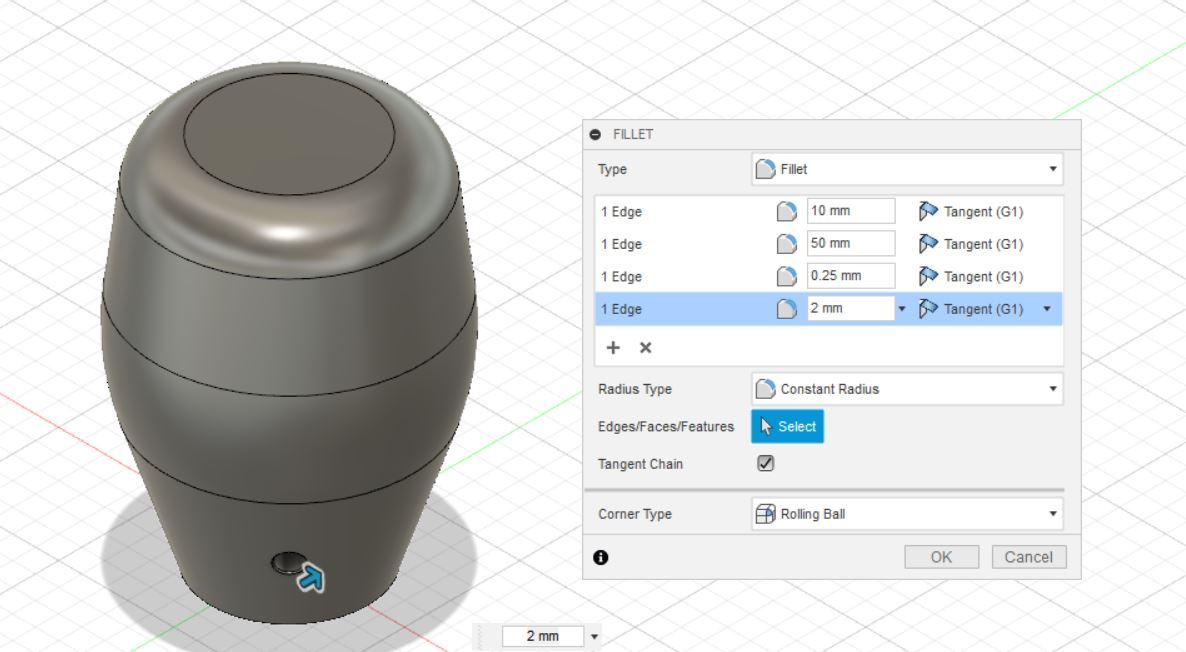Remove selection set with the X icon
This screenshot has height=652, width=1186.
645,347
